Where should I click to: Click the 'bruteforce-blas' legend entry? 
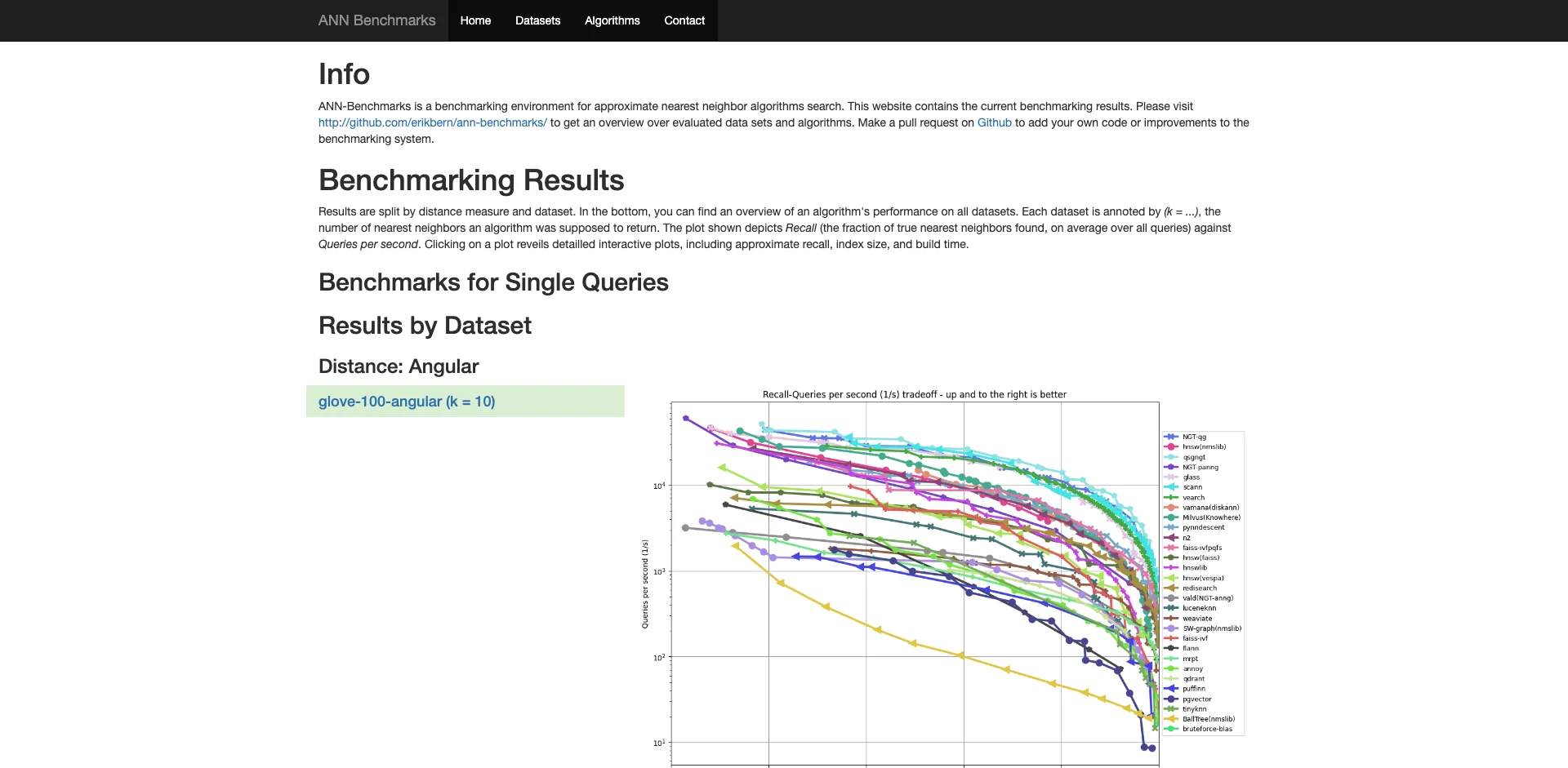point(1208,729)
